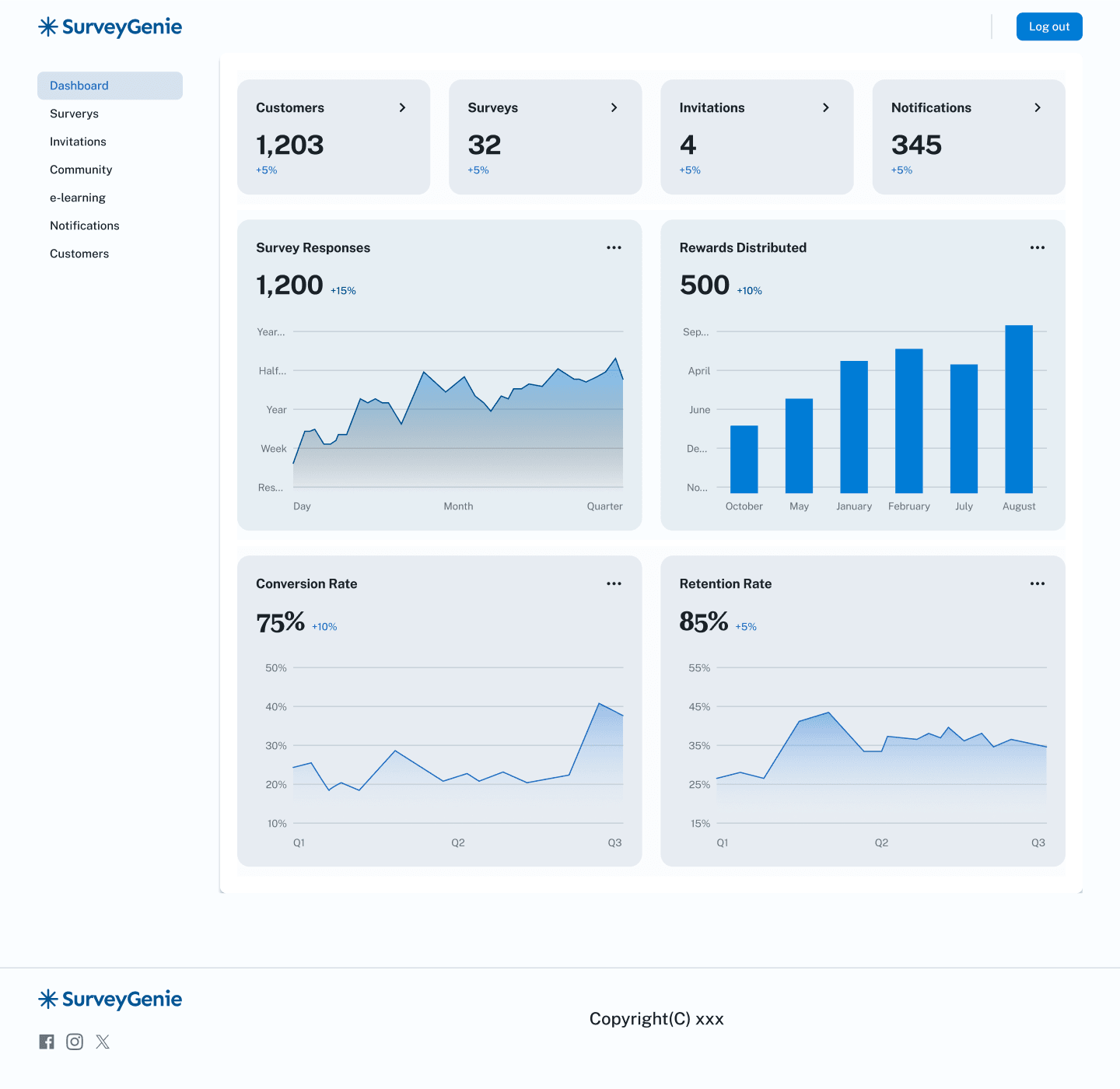The height and width of the screenshot is (1089, 1120).
Task: Click the SurveyGenie logo in footer
Action: [110, 1000]
